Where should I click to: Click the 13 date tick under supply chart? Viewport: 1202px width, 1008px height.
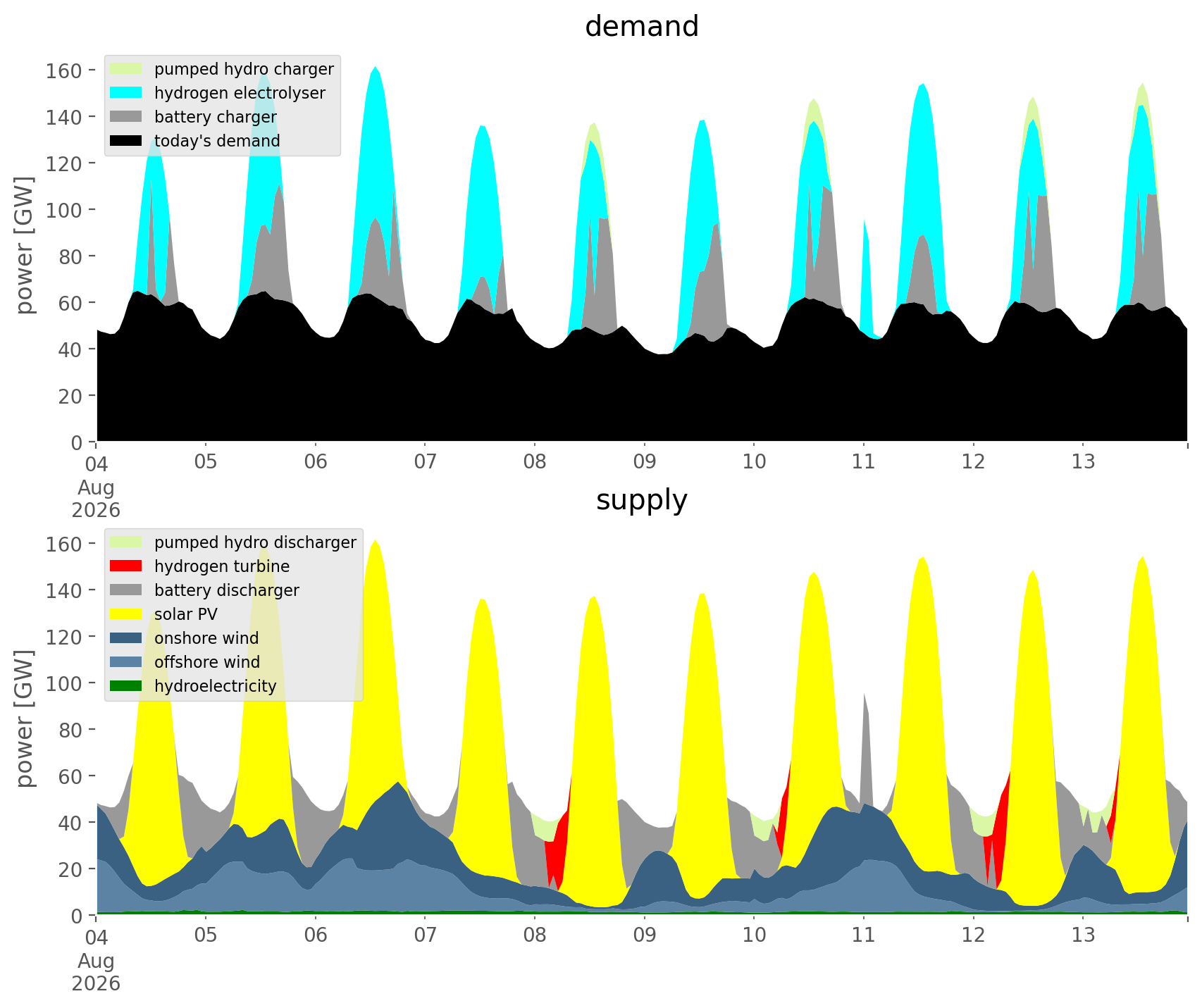[x=1083, y=937]
